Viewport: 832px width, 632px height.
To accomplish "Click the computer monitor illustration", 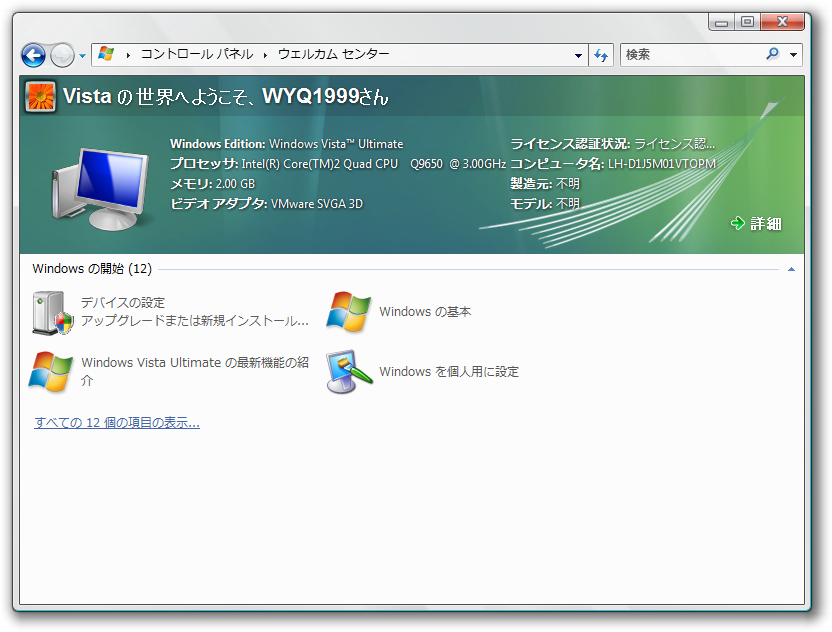I will click(x=100, y=189).
